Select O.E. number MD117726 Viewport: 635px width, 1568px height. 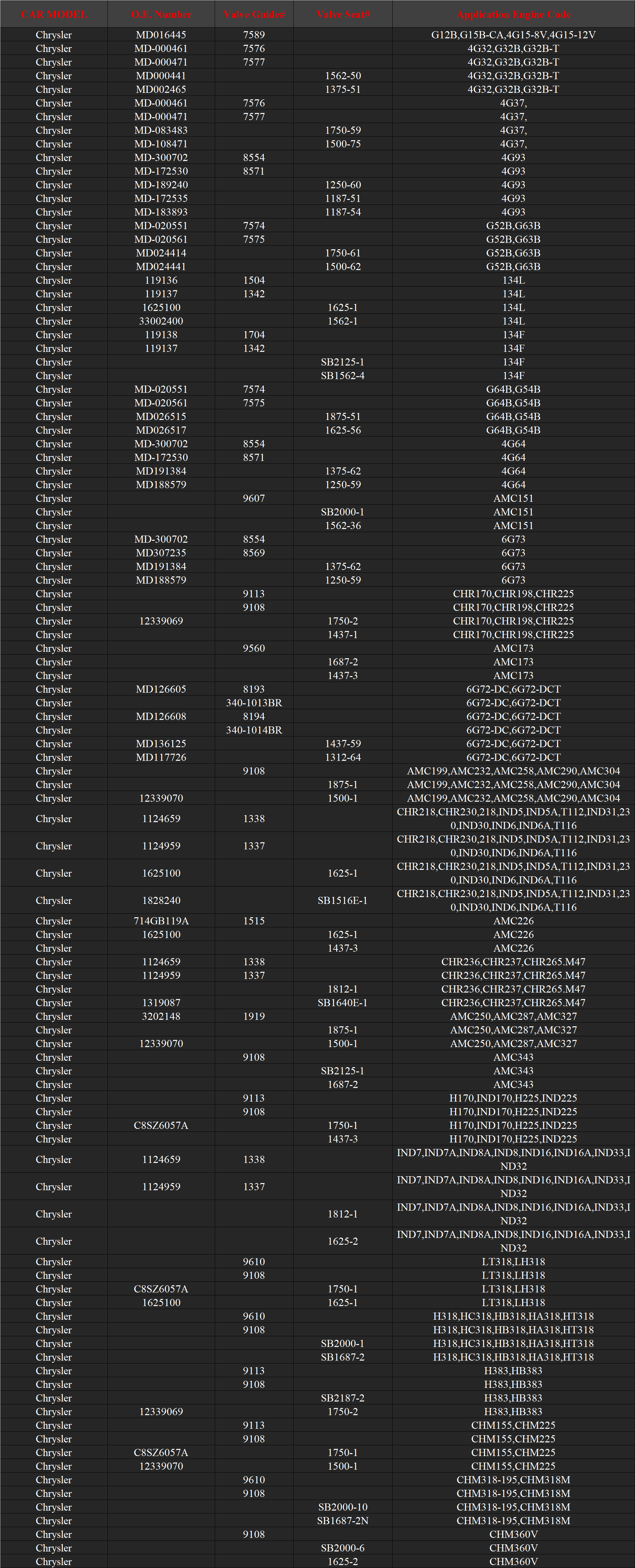click(x=161, y=757)
